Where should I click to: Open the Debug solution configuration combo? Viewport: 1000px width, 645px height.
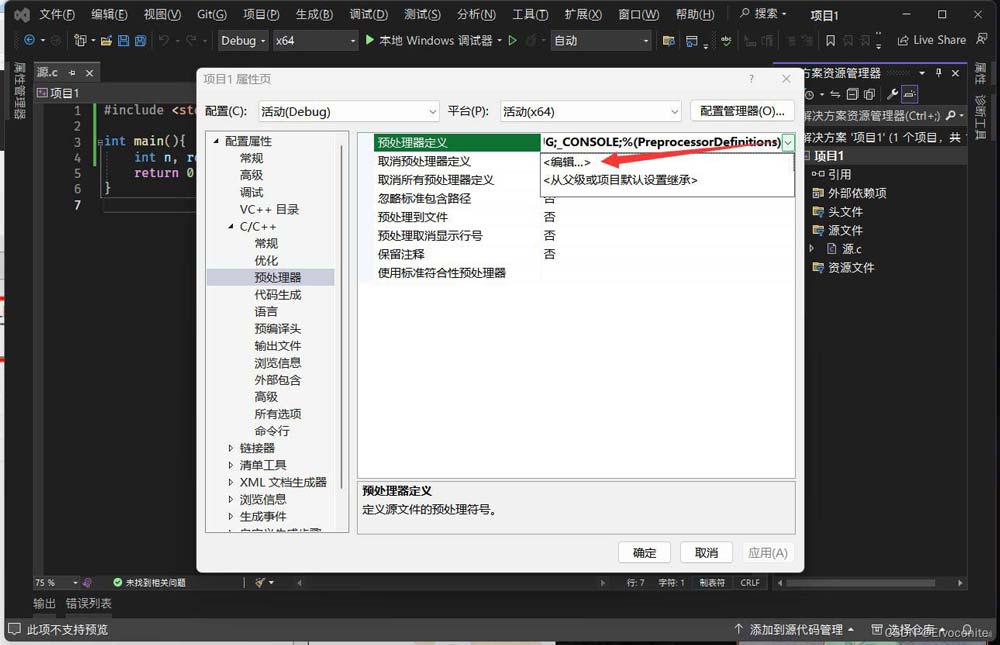(243, 41)
